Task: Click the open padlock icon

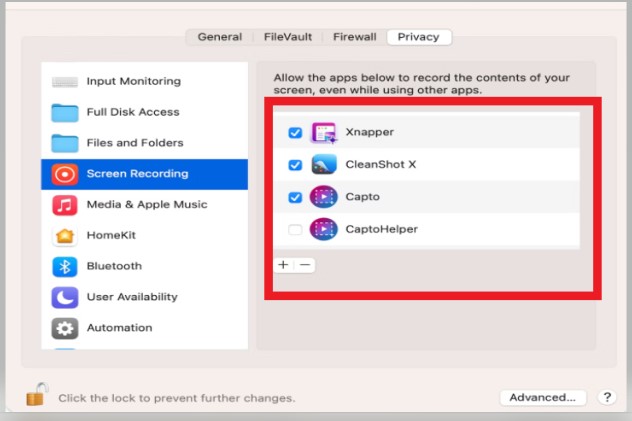Action: click(37, 394)
